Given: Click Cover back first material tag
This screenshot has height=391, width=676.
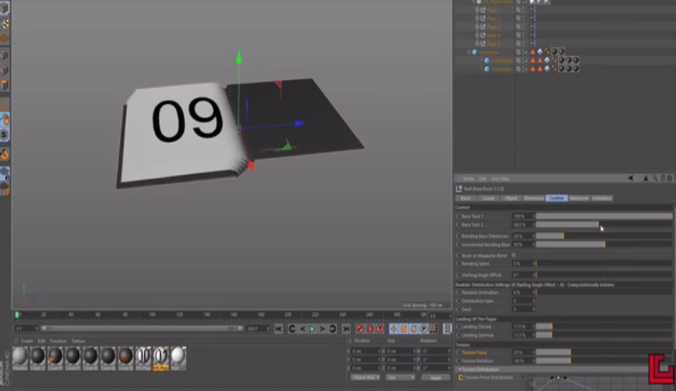Looking at the screenshot, I should click(x=562, y=69).
